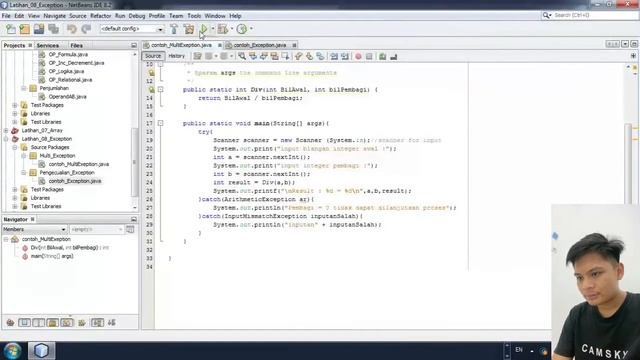Open the Profile Project dropdown arrow
Image resolution: width=640 pixels, height=360 pixels.
(x=251, y=29)
